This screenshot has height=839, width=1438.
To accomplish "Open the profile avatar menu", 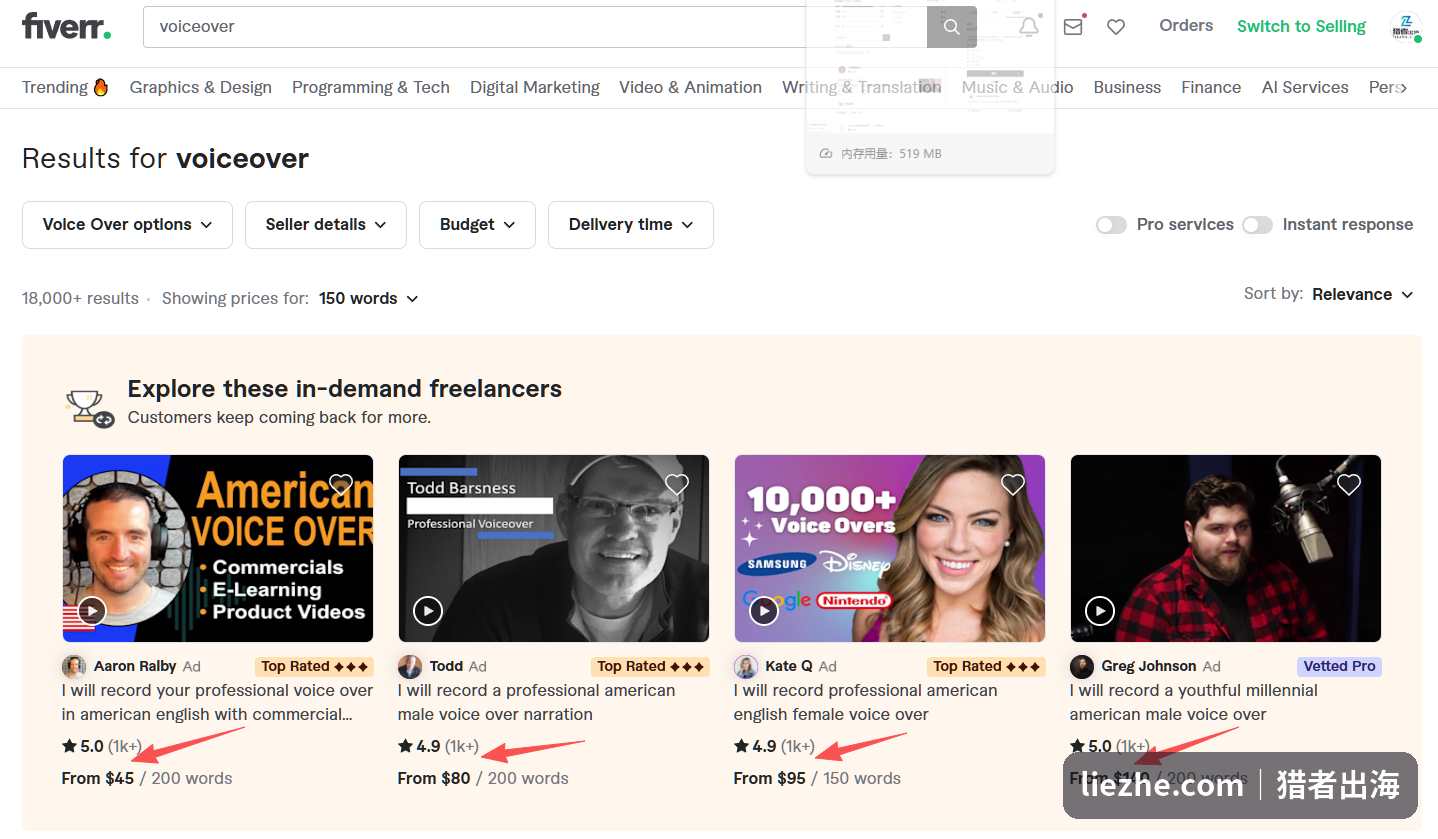I will [x=1406, y=27].
